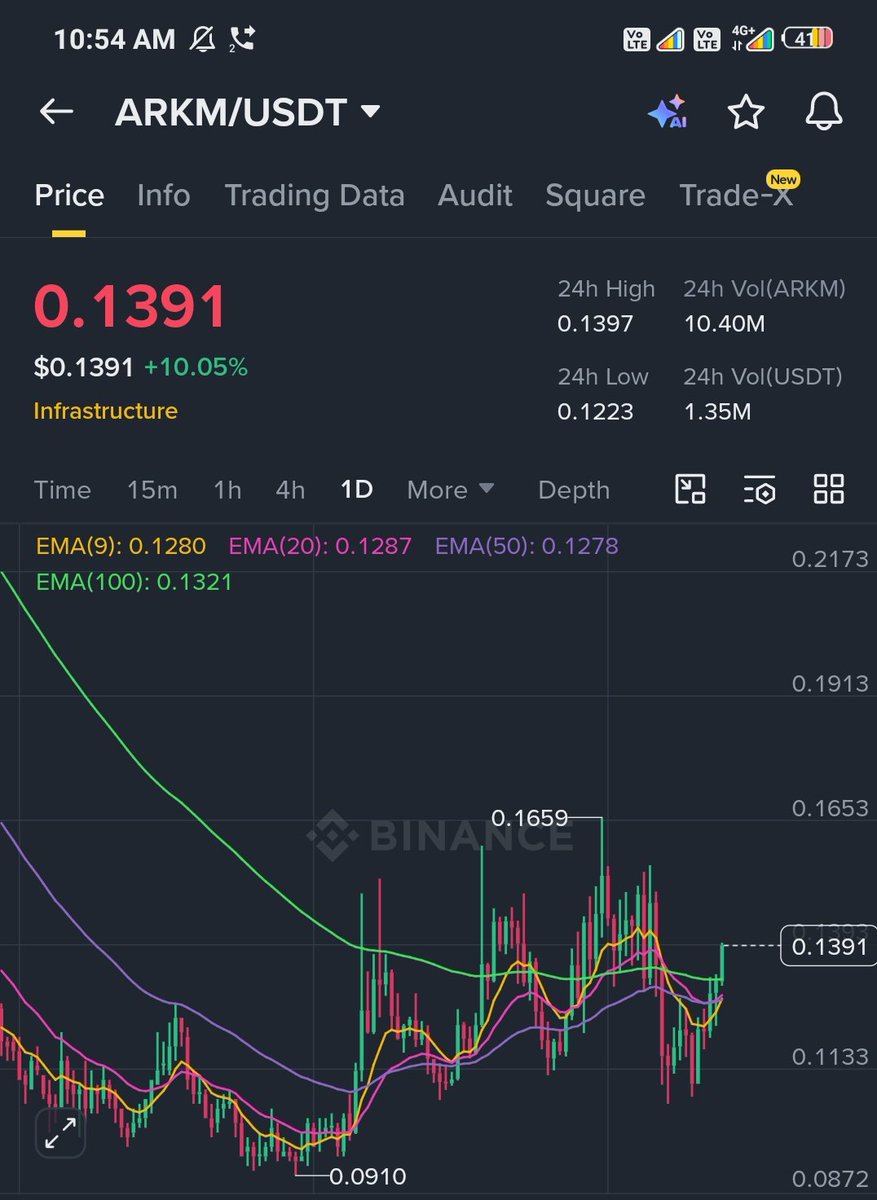Select the 15m chart interval
Image resolution: width=877 pixels, height=1200 pixels.
tap(152, 490)
